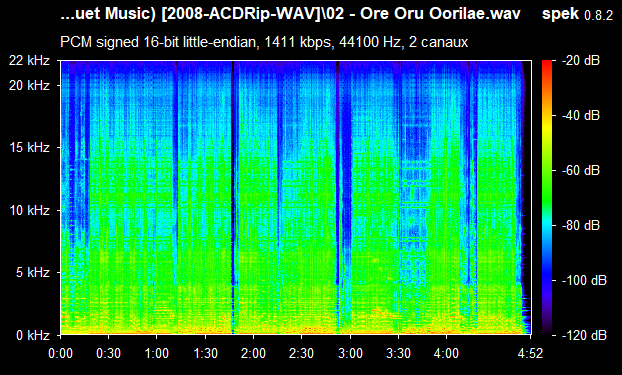
Task: Click the 2:30 time axis marker
Action: click(x=302, y=353)
